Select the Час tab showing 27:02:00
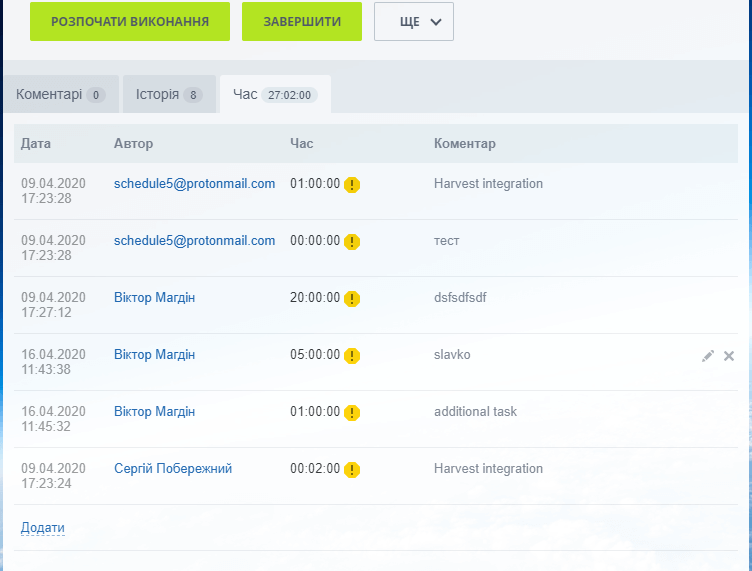This screenshot has height=571, width=752. (x=275, y=94)
